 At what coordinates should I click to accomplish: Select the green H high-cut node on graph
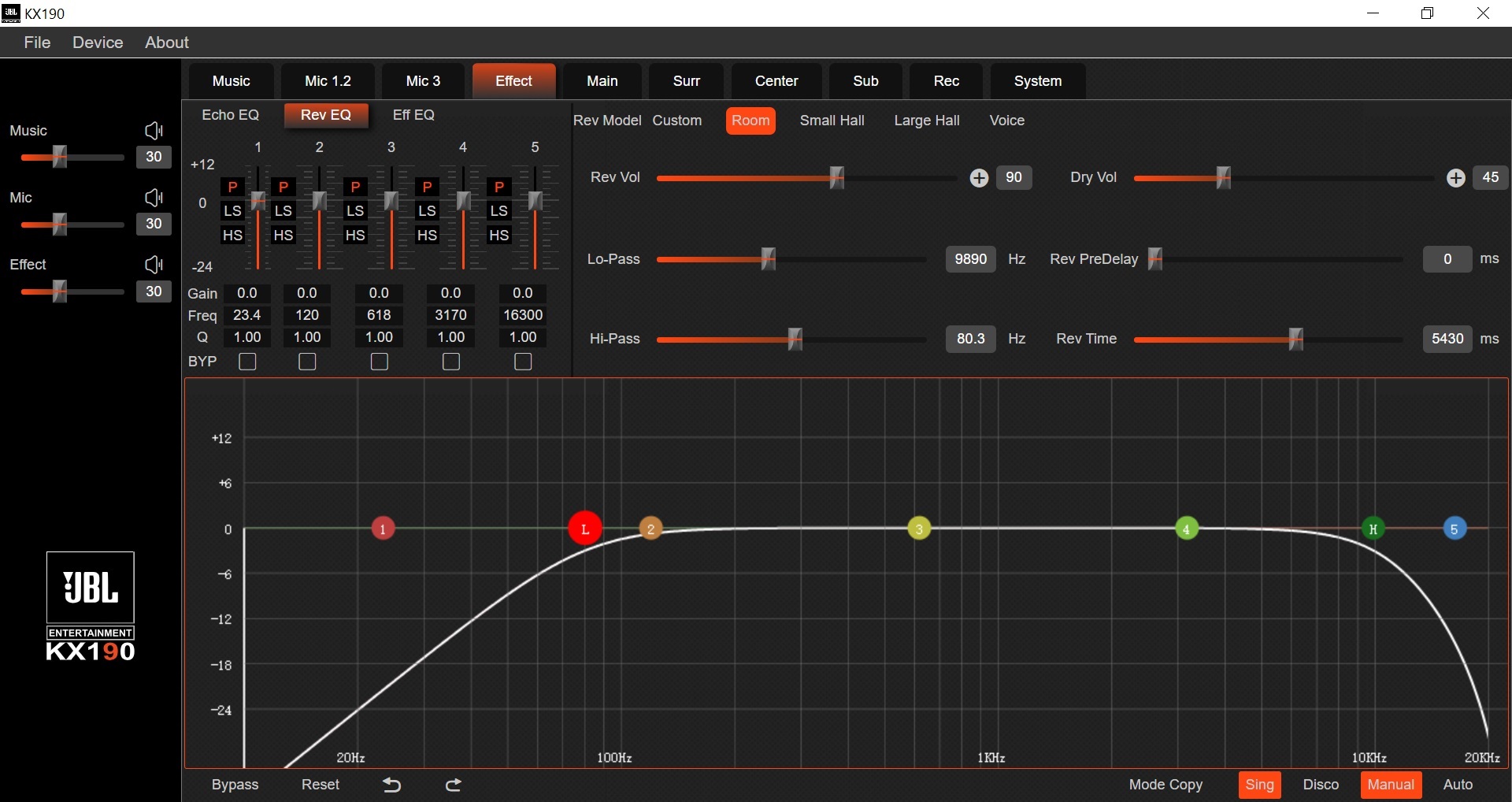(x=1373, y=529)
